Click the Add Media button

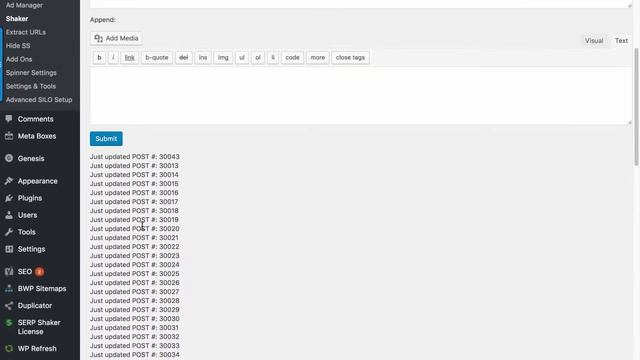(x=116, y=38)
